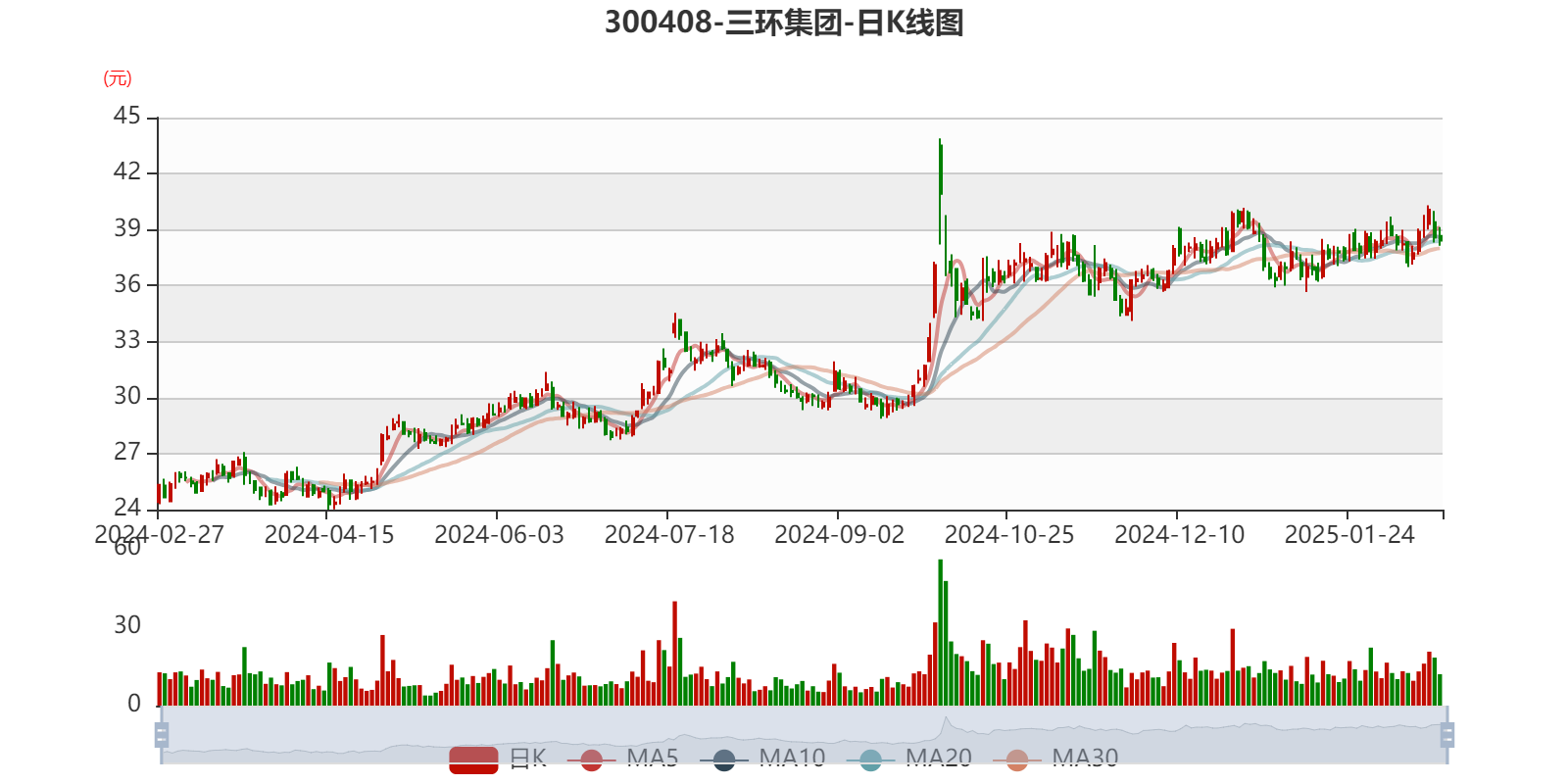This screenshot has height=784, width=1568.
Task: Click the 36 price axis label
Action: [127, 285]
